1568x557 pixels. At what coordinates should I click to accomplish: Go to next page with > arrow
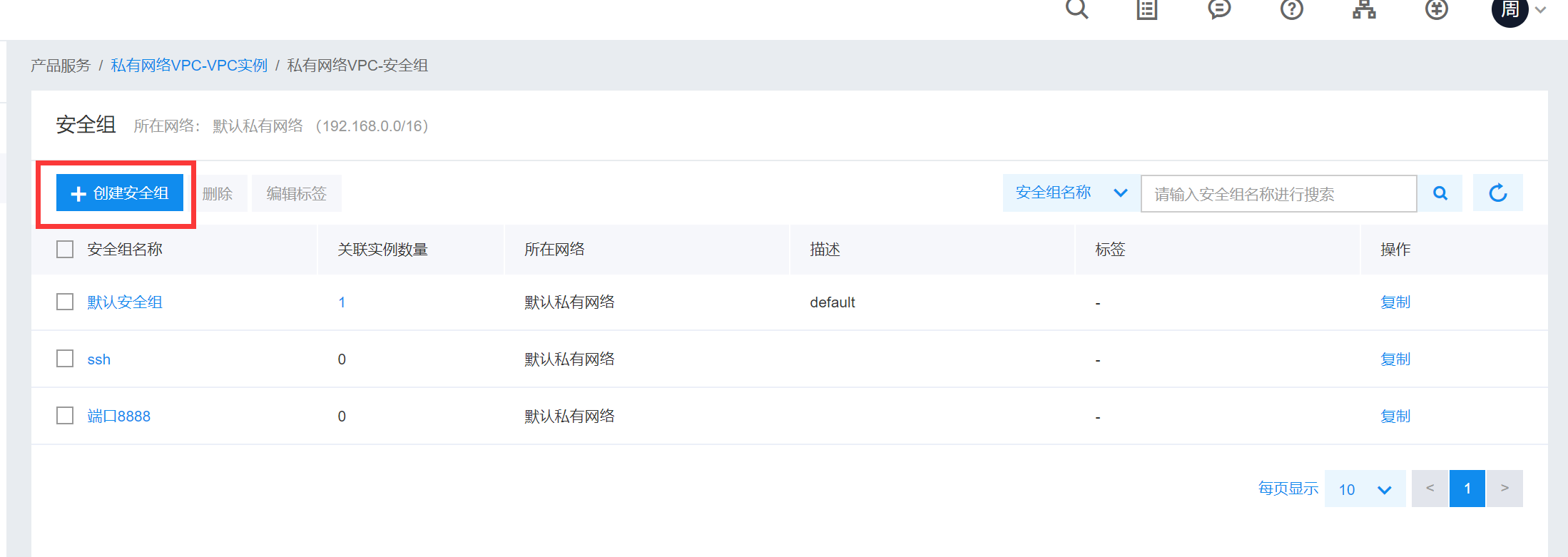pyautogui.click(x=1504, y=489)
